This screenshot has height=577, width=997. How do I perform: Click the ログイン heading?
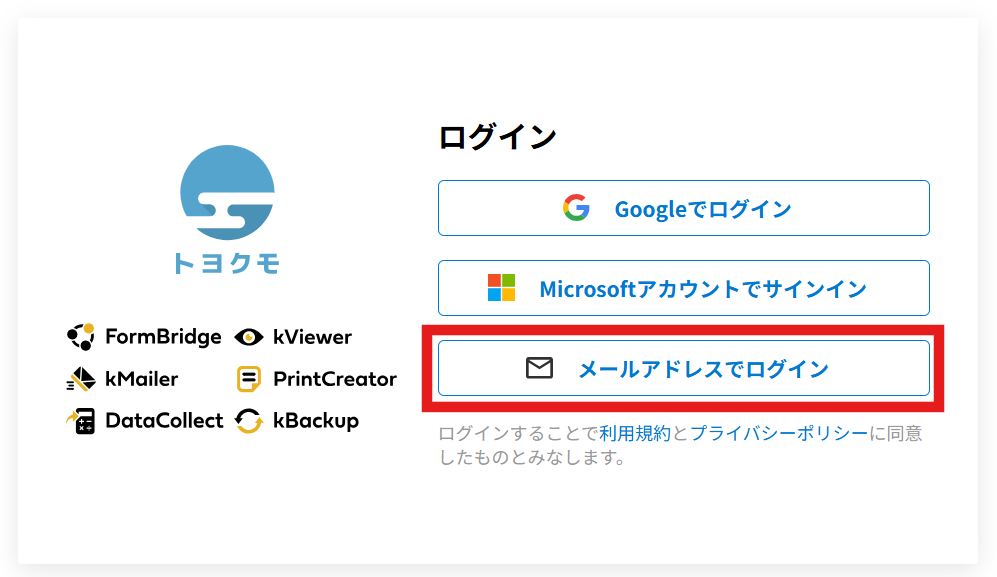(x=497, y=137)
